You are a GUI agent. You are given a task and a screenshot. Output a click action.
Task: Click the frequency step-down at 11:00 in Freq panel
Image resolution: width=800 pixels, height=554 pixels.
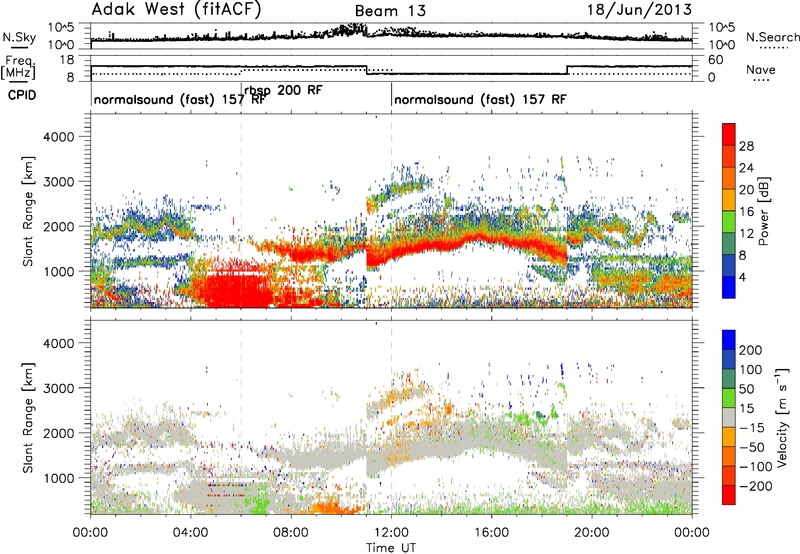(366, 70)
